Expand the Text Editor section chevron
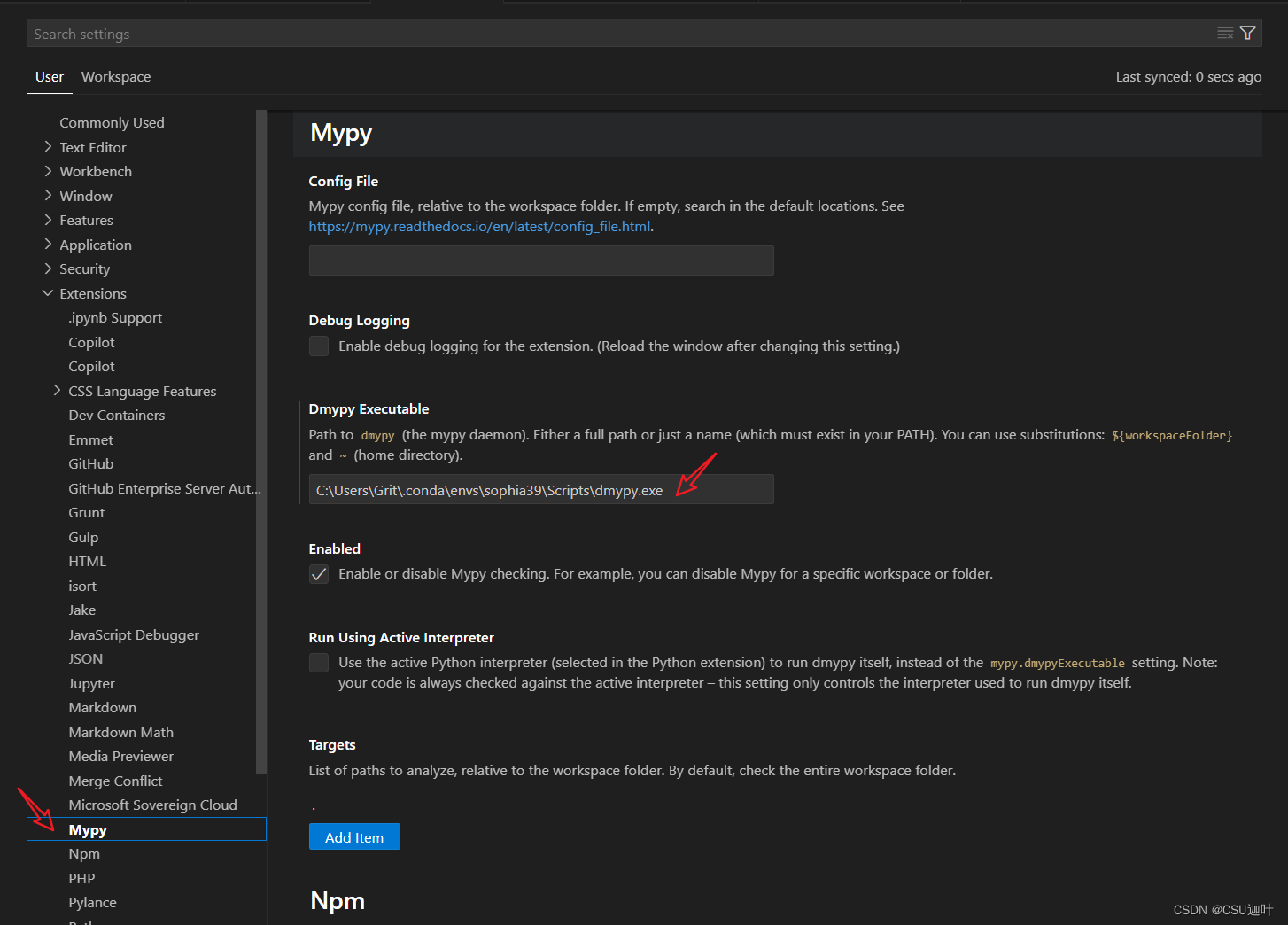The image size is (1288, 925). pos(48,147)
